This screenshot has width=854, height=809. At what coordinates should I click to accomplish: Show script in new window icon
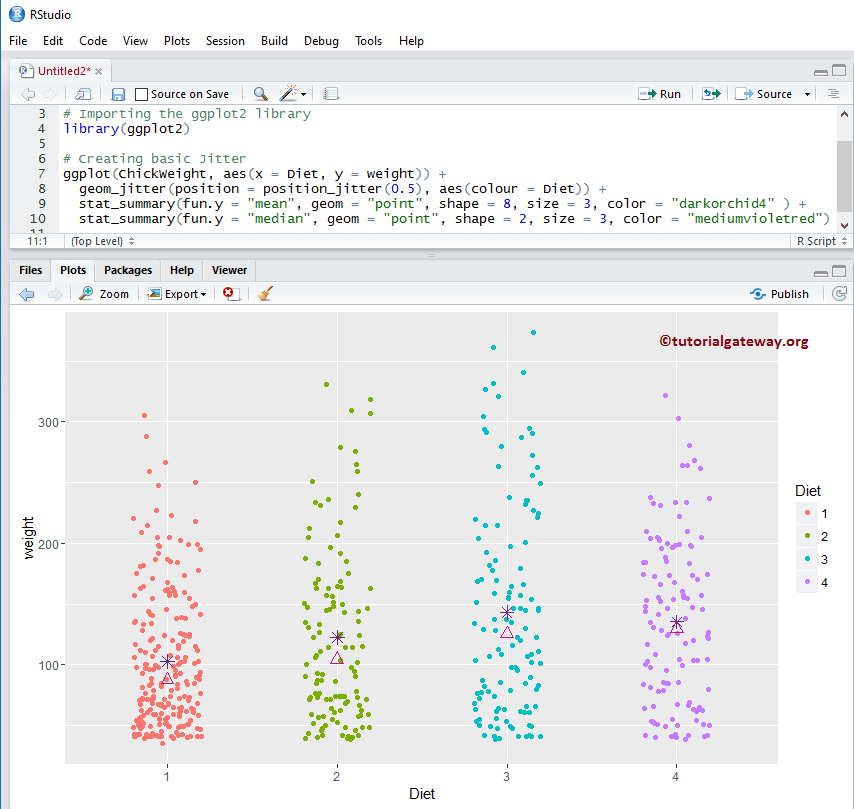pyautogui.click(x=83, y=94)
